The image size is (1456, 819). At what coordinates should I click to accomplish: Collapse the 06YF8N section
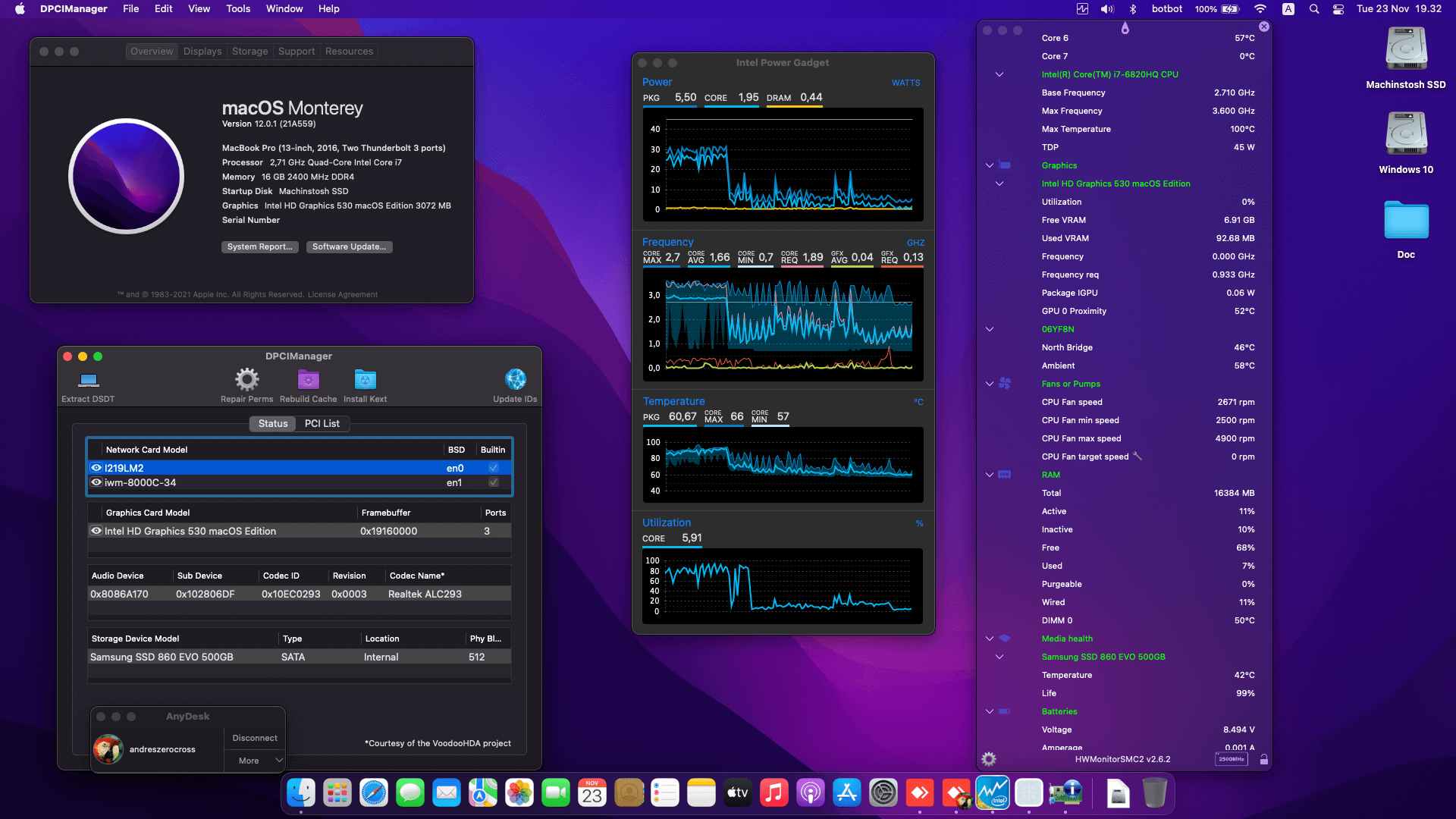[x=990, y=329]
